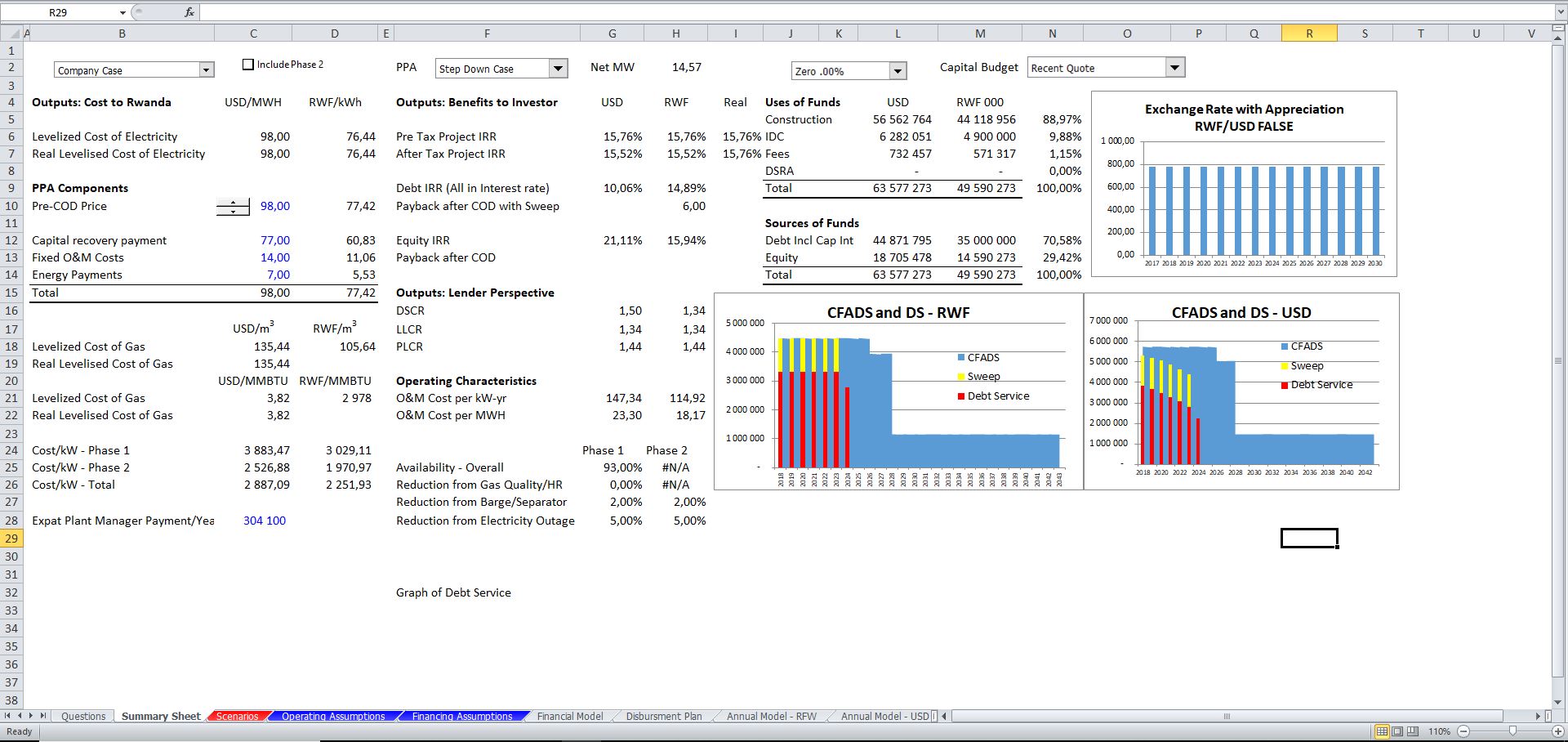Viewport: 1568px width, 742px height.
Task: Jump to first sheet tab arrow
Action: [x=8, y=716]
